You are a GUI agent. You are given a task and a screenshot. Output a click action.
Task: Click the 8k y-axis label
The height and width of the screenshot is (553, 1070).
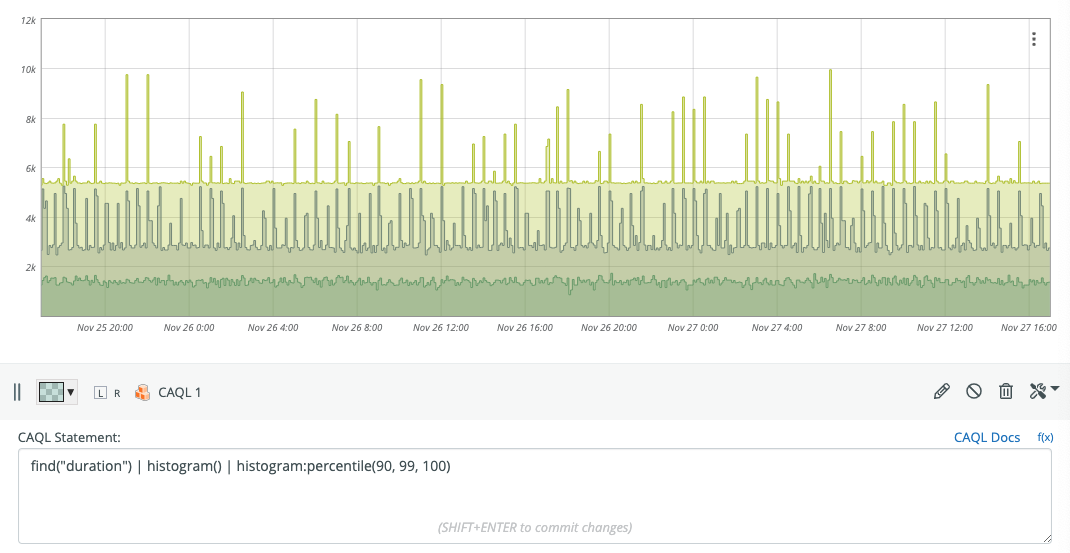pyautogui.click(x=30, y=119)
